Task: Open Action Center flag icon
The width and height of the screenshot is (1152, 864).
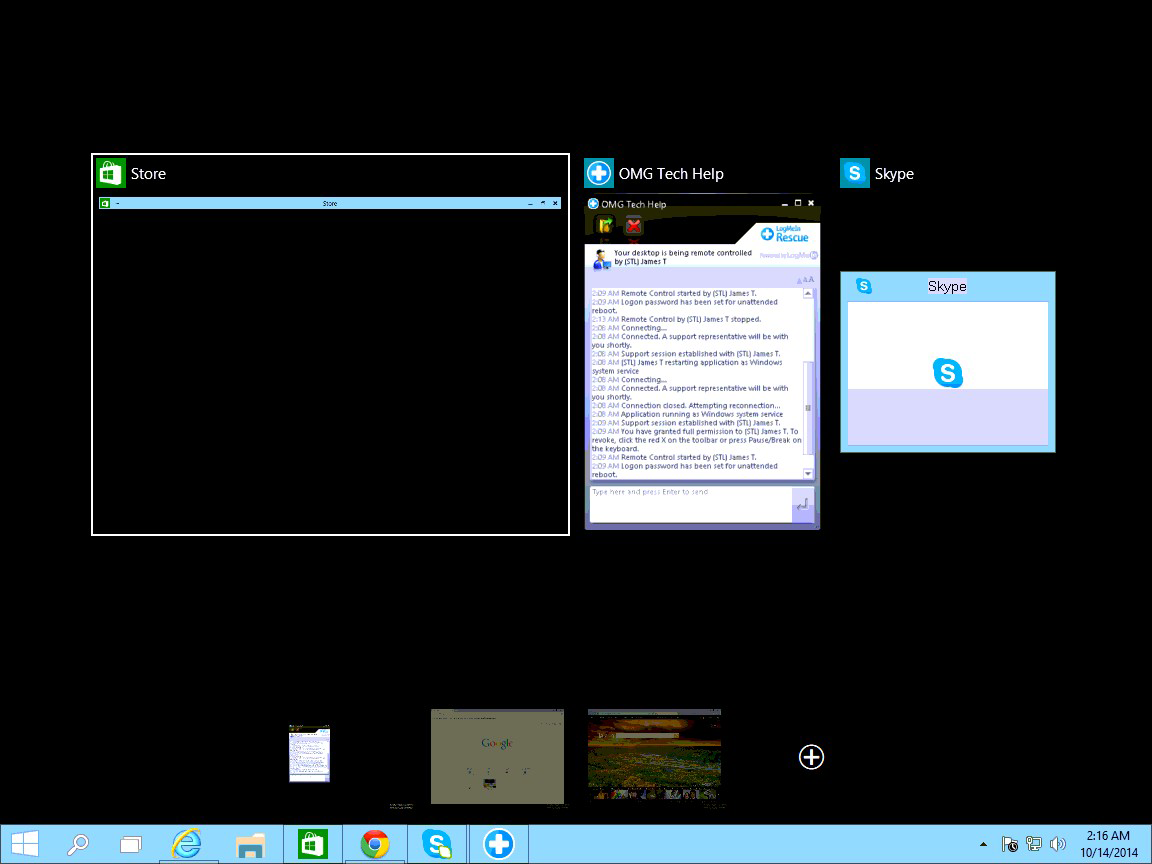Action: (x=1010, y=844)
